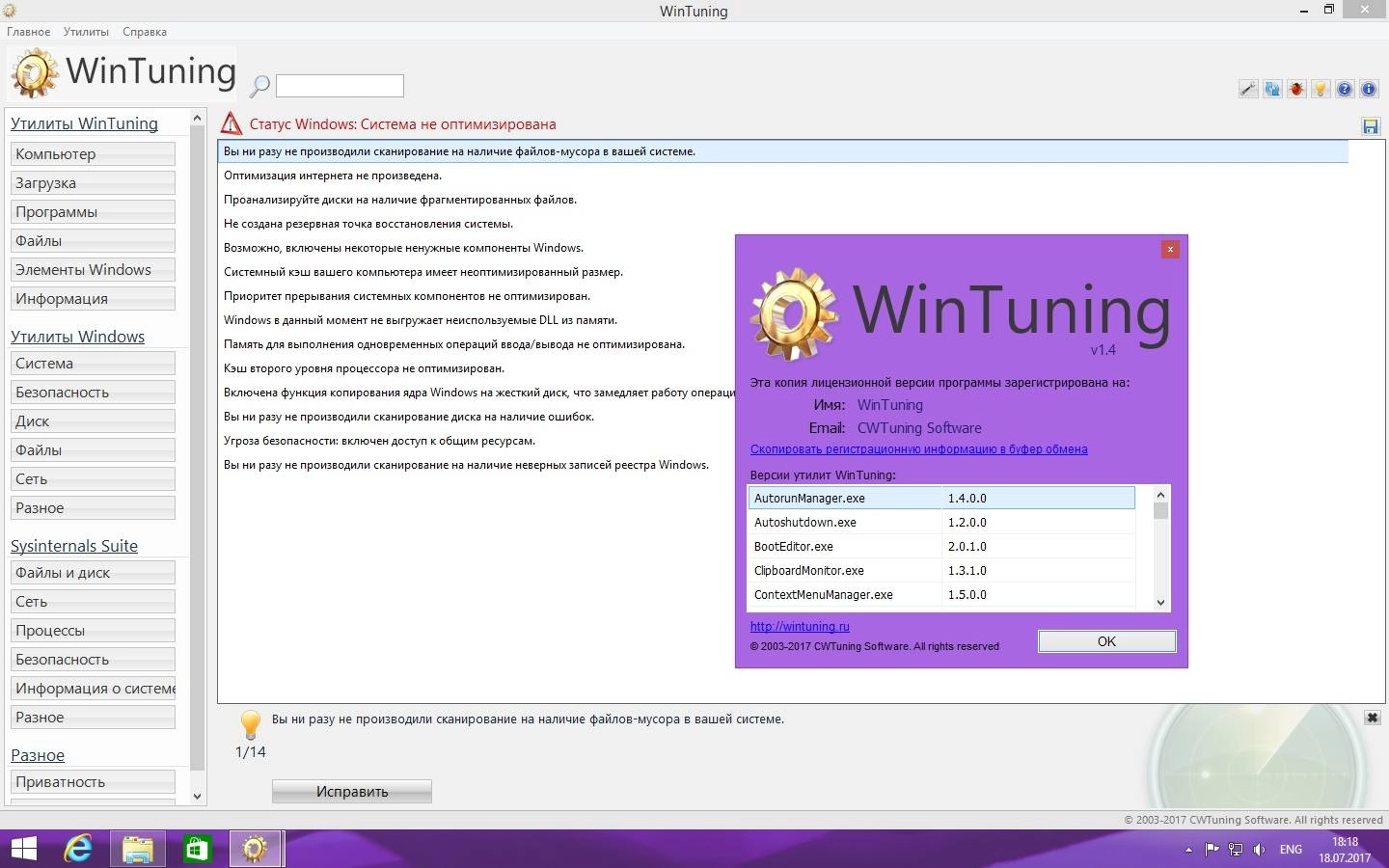Open the http://wintuning.ru link
1389x868 pixels.
coord(800,626)
